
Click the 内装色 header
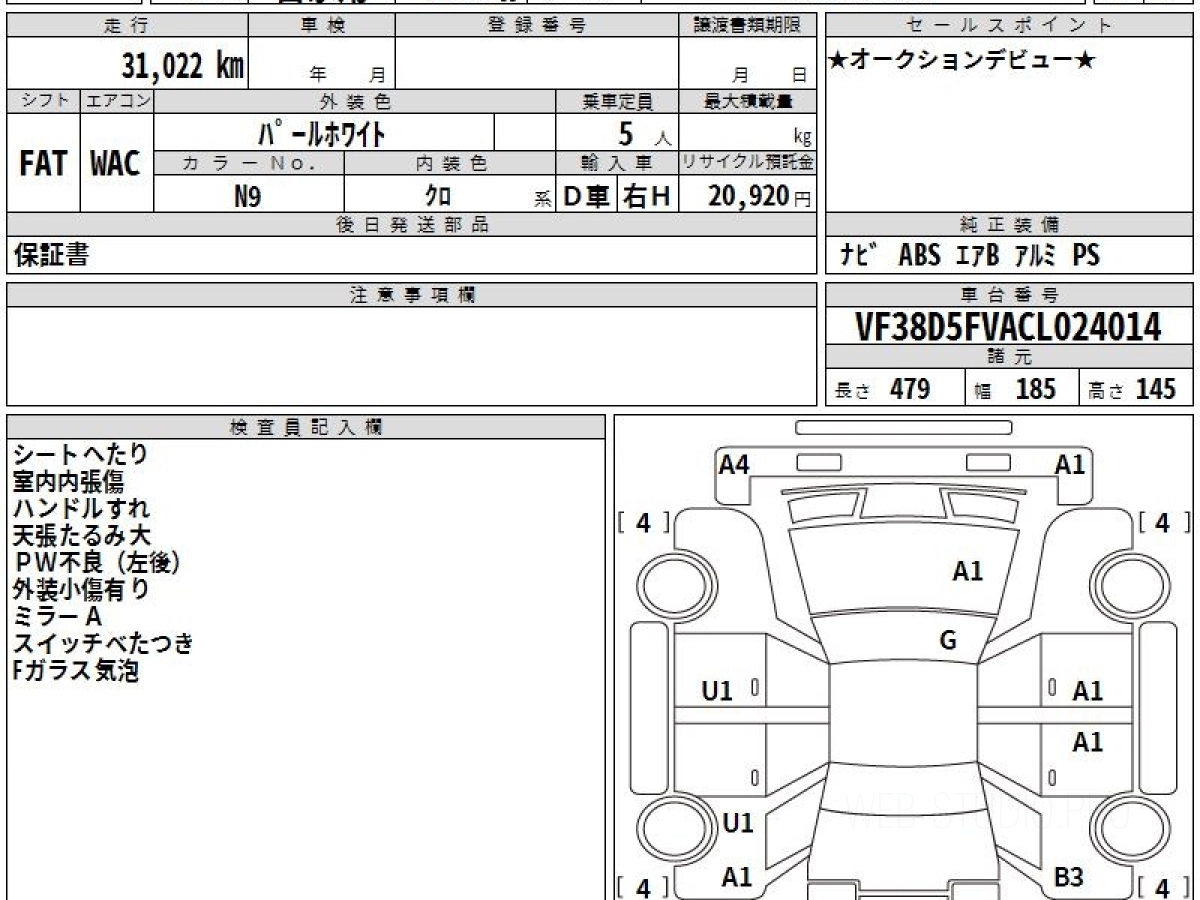click(x=450, y=163)
